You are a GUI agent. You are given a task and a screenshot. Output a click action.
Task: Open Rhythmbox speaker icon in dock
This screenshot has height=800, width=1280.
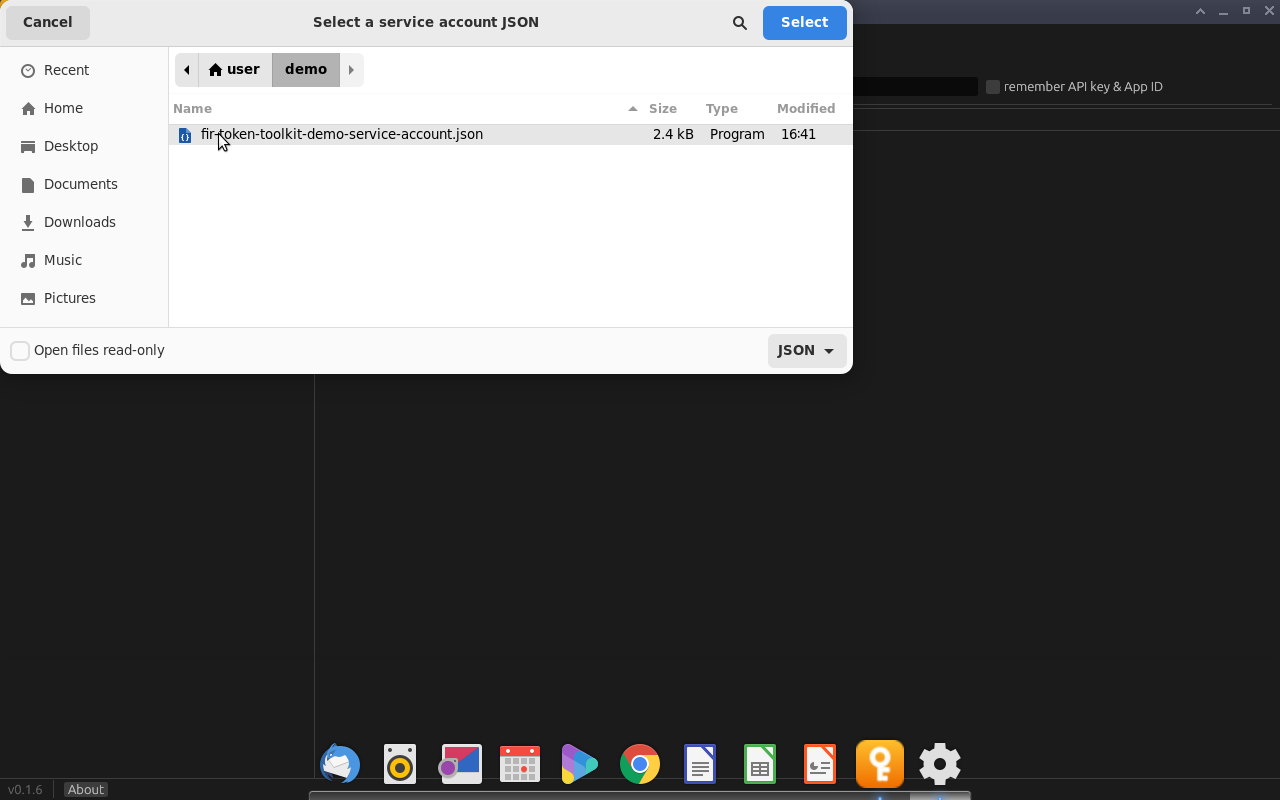[400, 764]
